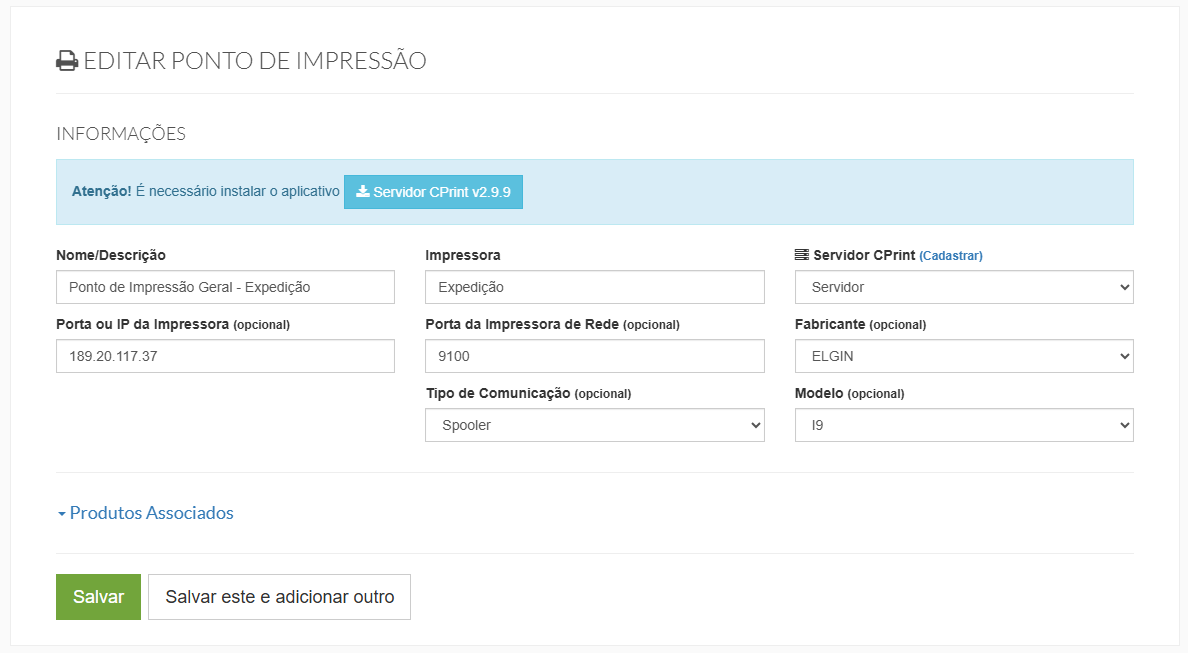Click the Atenção! warning text
This screenshot has width=1188, height=653.
pos(102,192)
